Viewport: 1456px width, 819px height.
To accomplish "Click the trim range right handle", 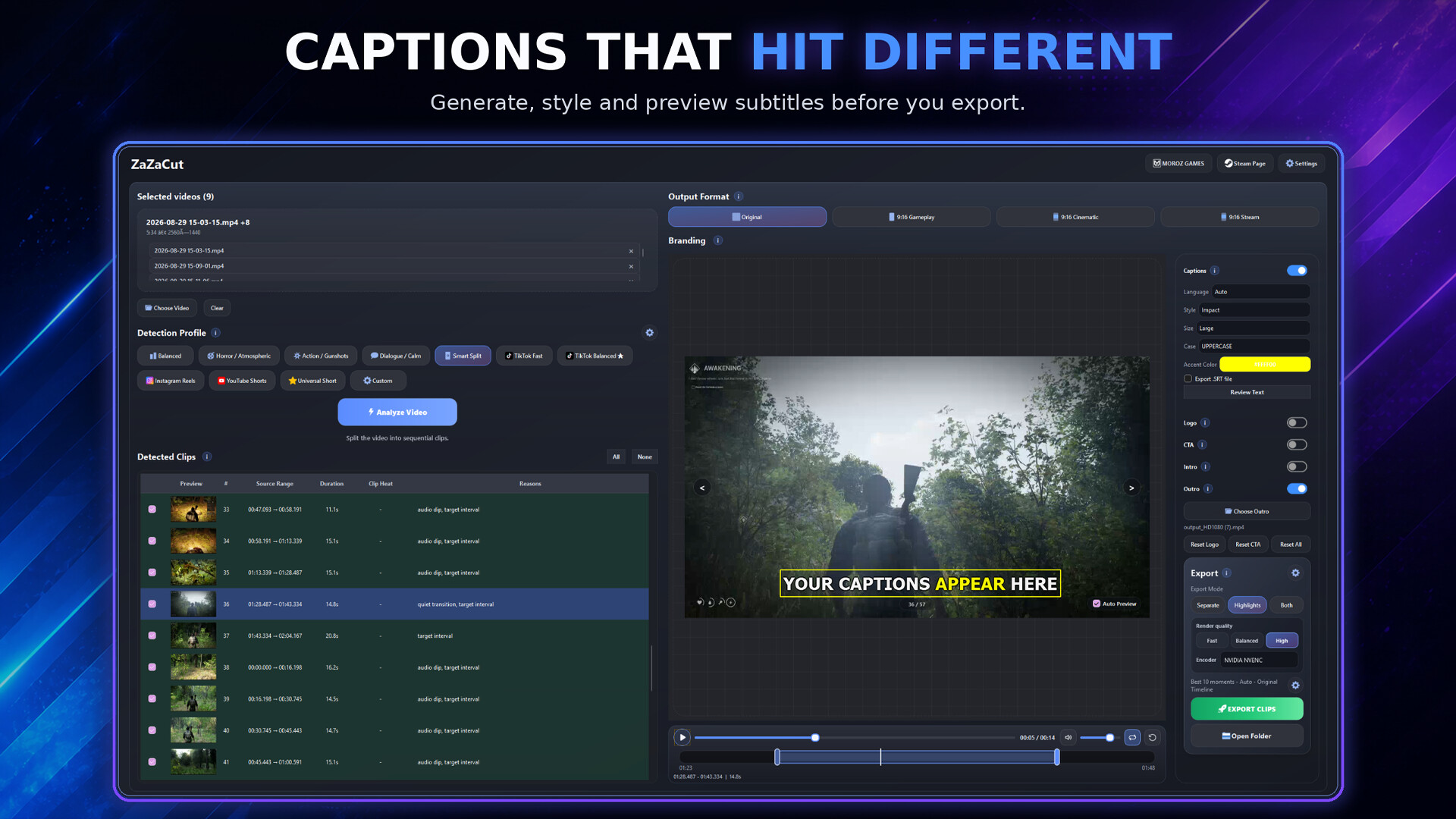I will [1056, 757].
